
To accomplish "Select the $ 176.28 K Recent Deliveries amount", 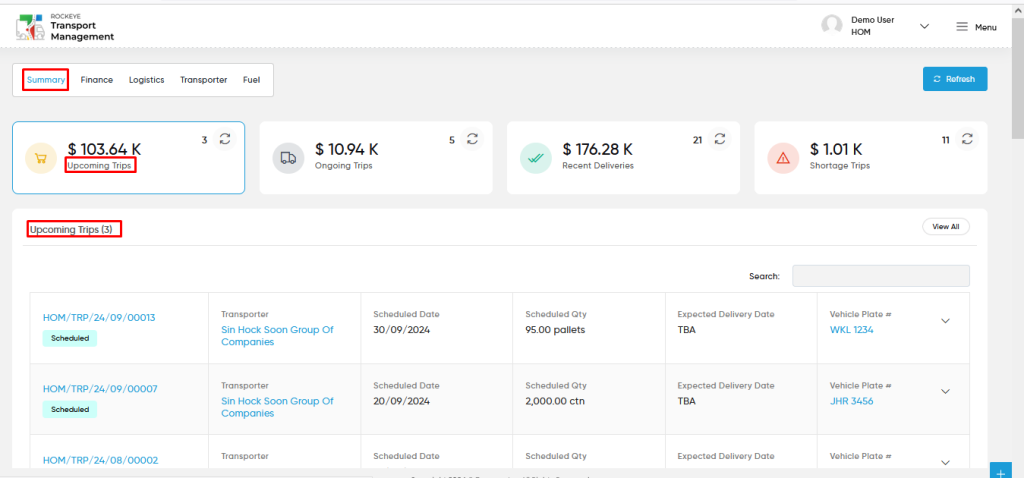I will (x=598, y=150).
